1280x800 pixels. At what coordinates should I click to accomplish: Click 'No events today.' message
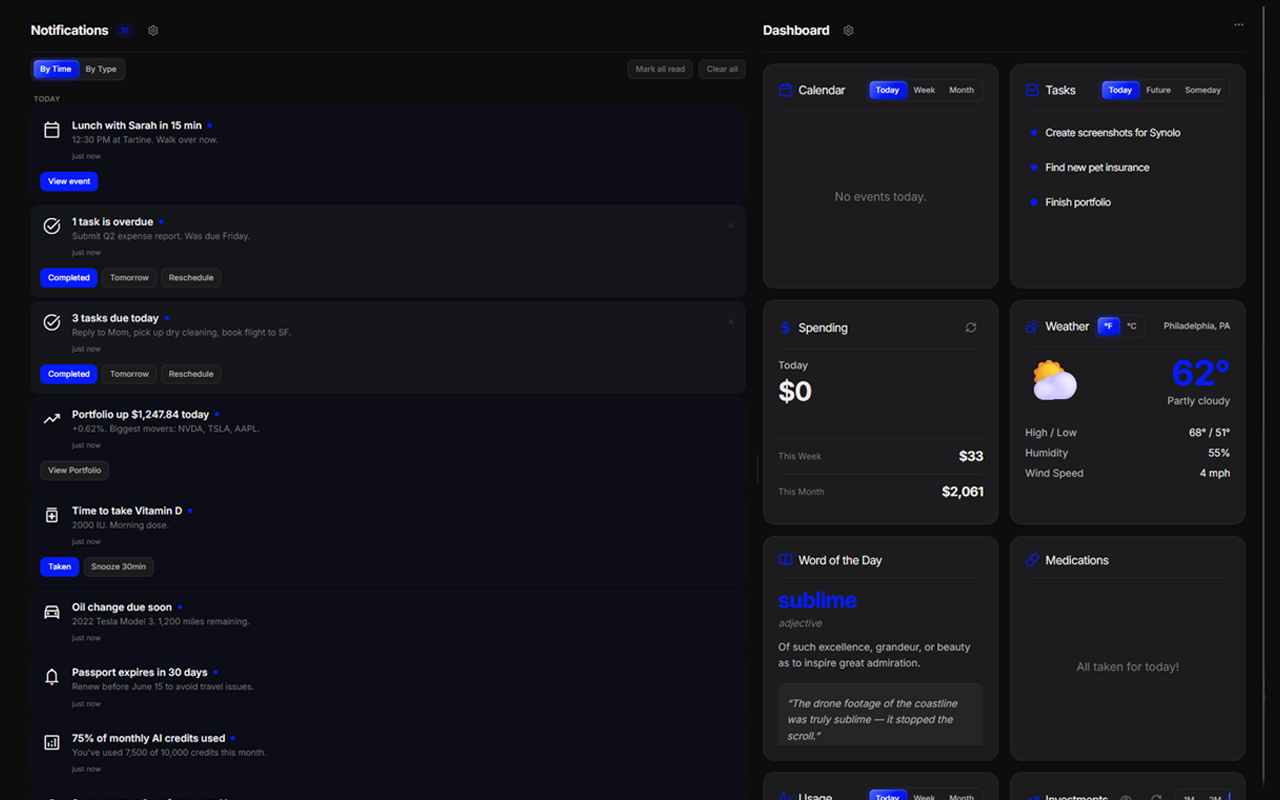coord(880,197)
